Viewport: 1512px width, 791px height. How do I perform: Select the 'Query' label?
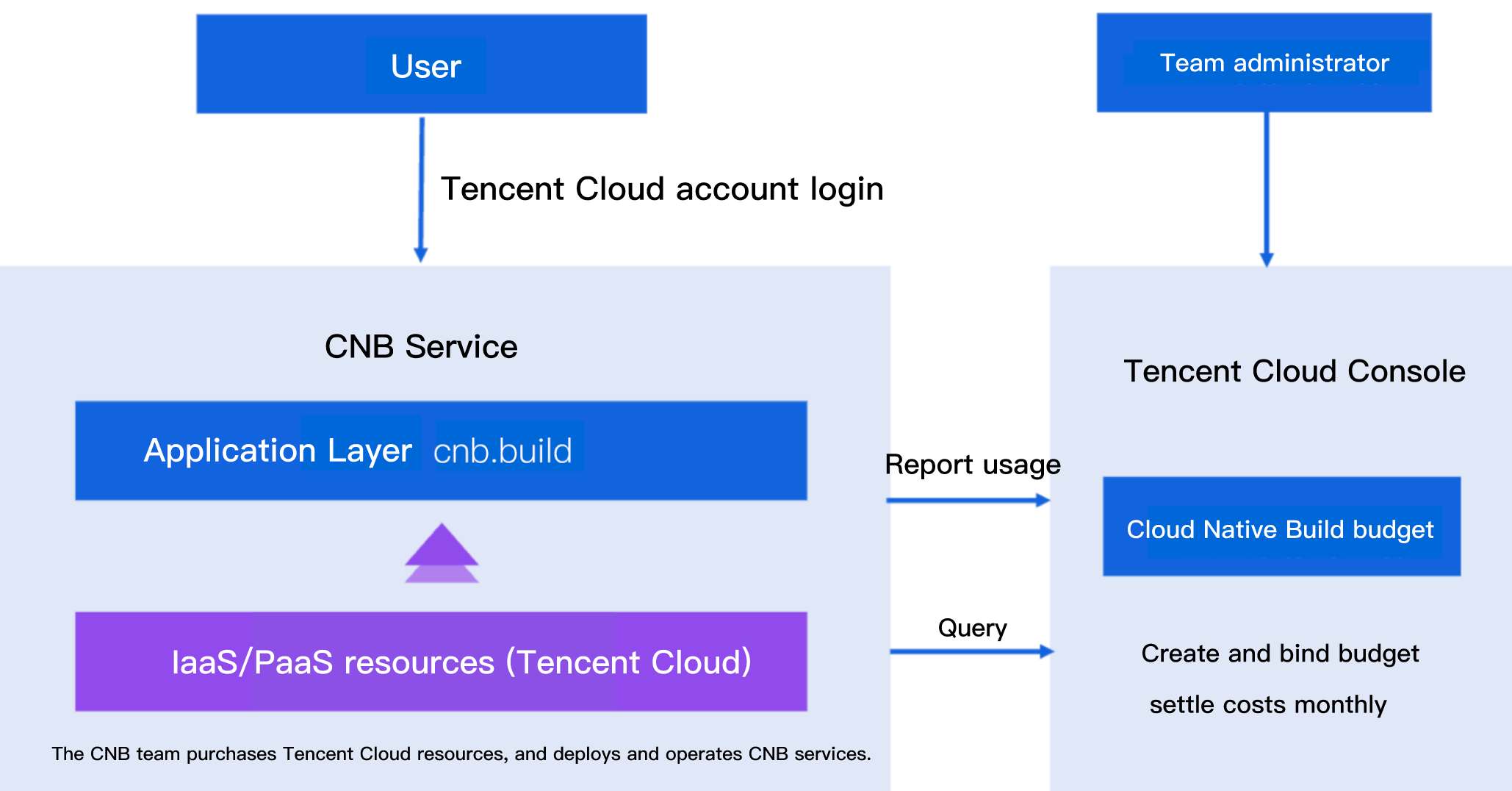click(x=973, y=628)
